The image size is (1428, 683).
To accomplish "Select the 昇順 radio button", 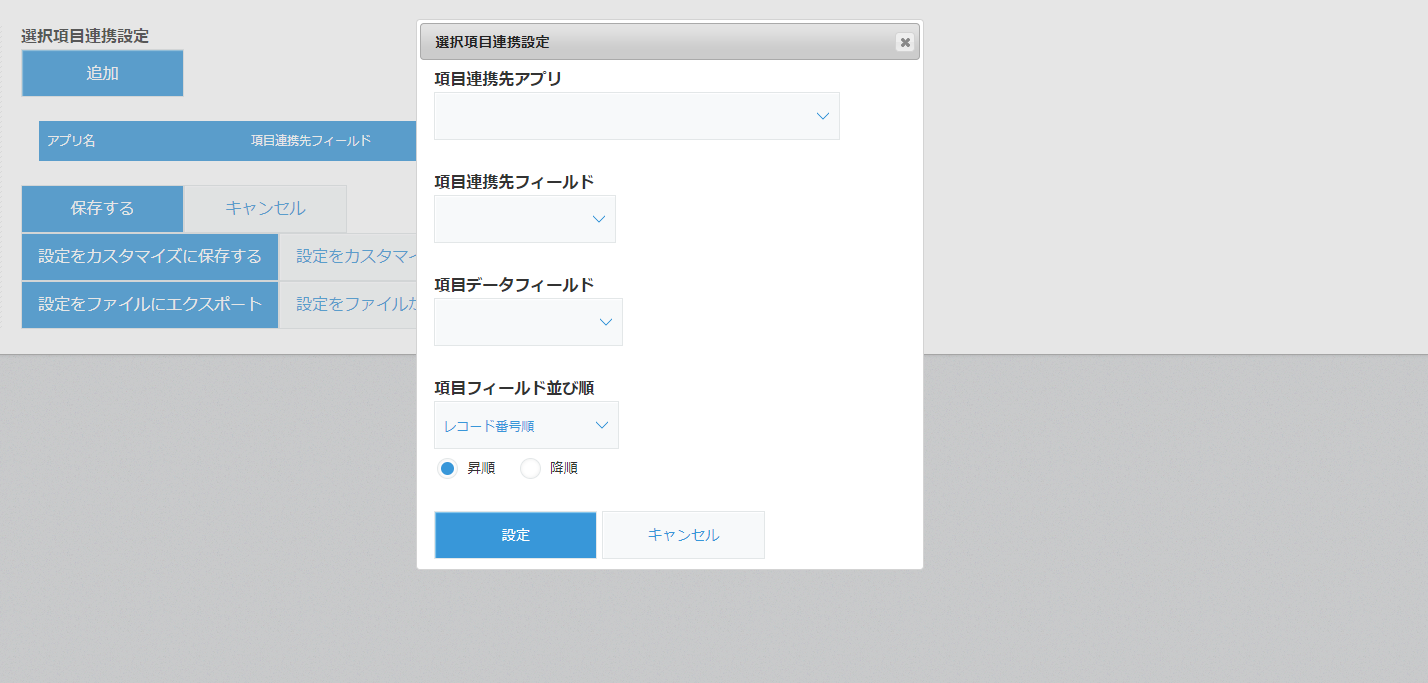I will click(x=447, y=467).
